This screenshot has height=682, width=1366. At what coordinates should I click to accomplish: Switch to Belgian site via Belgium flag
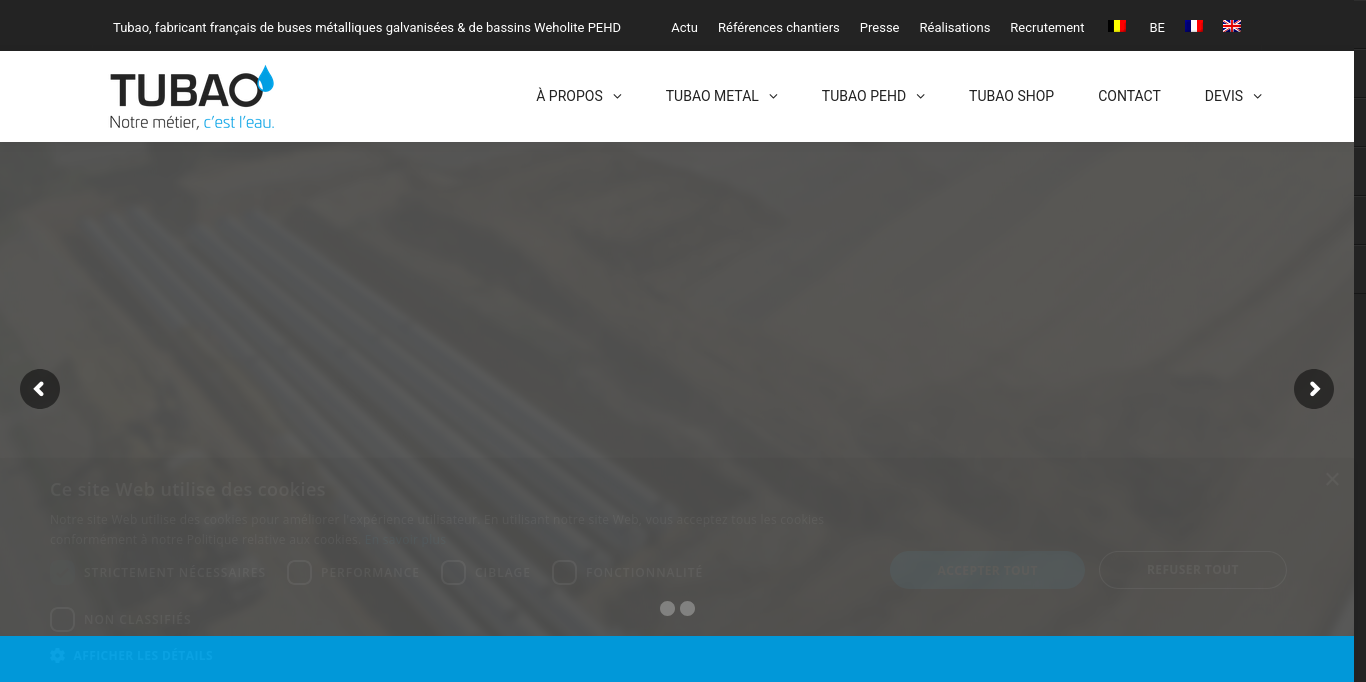point(1117,26)
